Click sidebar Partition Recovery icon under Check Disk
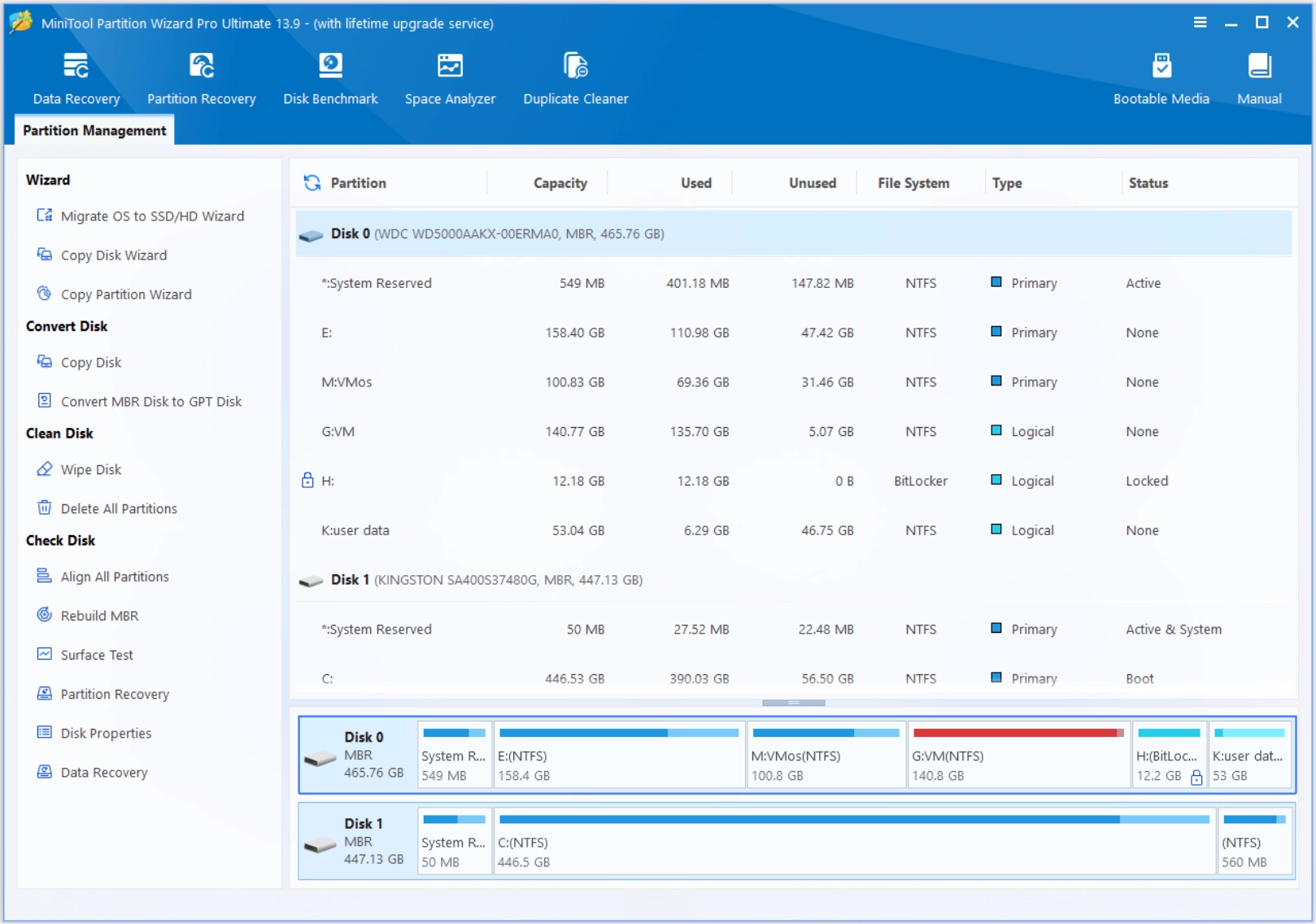This screenshot has width=1316, height=924. 45,694
